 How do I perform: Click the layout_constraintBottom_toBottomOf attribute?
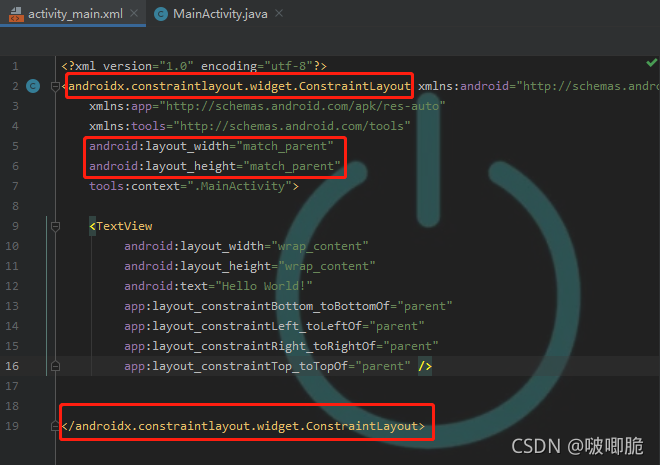pos(288,306)
